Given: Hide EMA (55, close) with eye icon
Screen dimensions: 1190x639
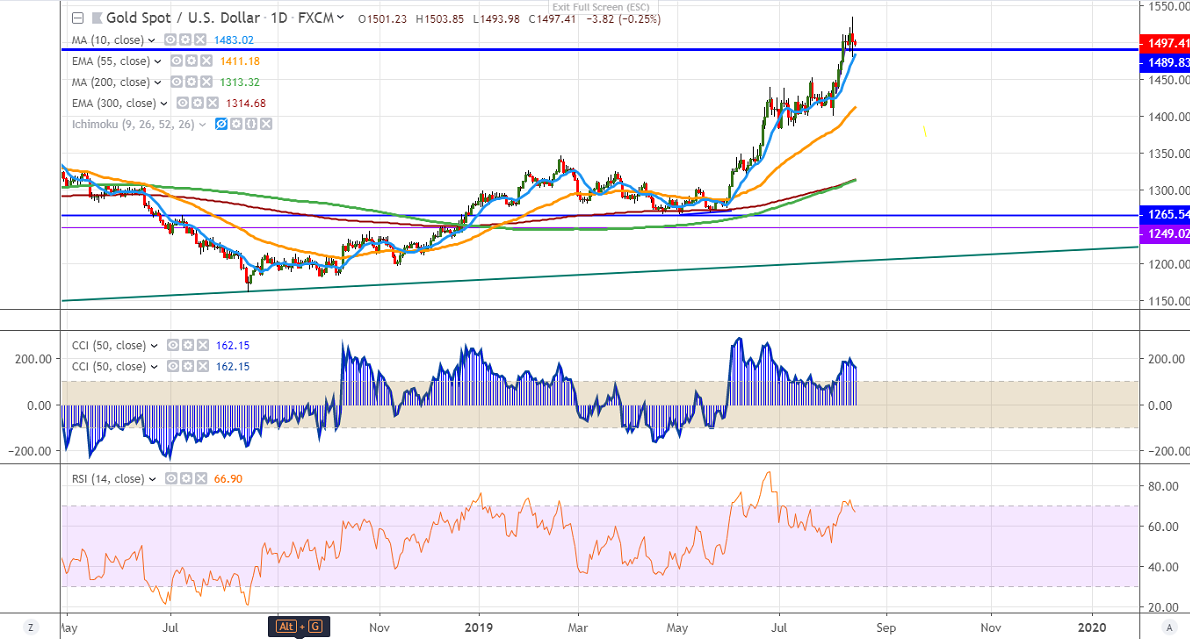Looking at the screenshot, I should pos(177,61).
